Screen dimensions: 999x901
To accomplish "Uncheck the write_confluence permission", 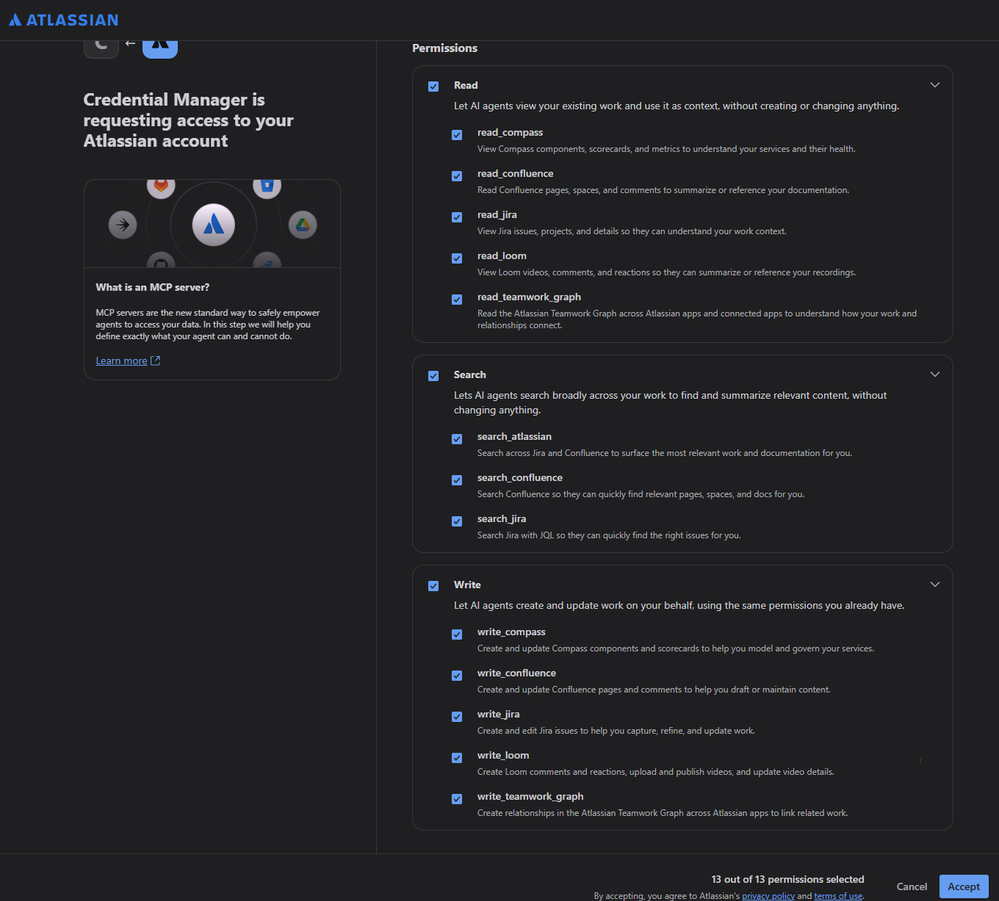I will pyautogui.click(x=457, y=675).
